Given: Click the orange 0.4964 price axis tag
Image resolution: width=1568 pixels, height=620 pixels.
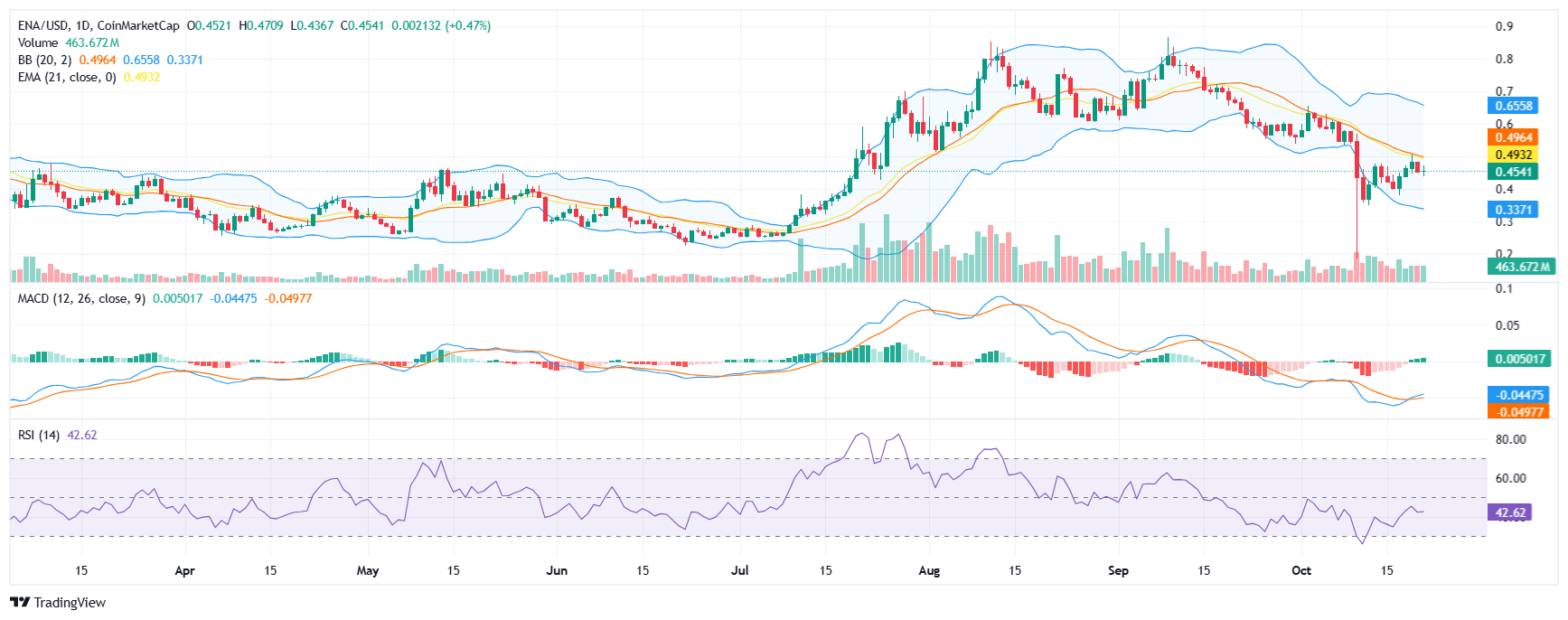Looking at the screenshot, I should click(x=1513, y=137).
